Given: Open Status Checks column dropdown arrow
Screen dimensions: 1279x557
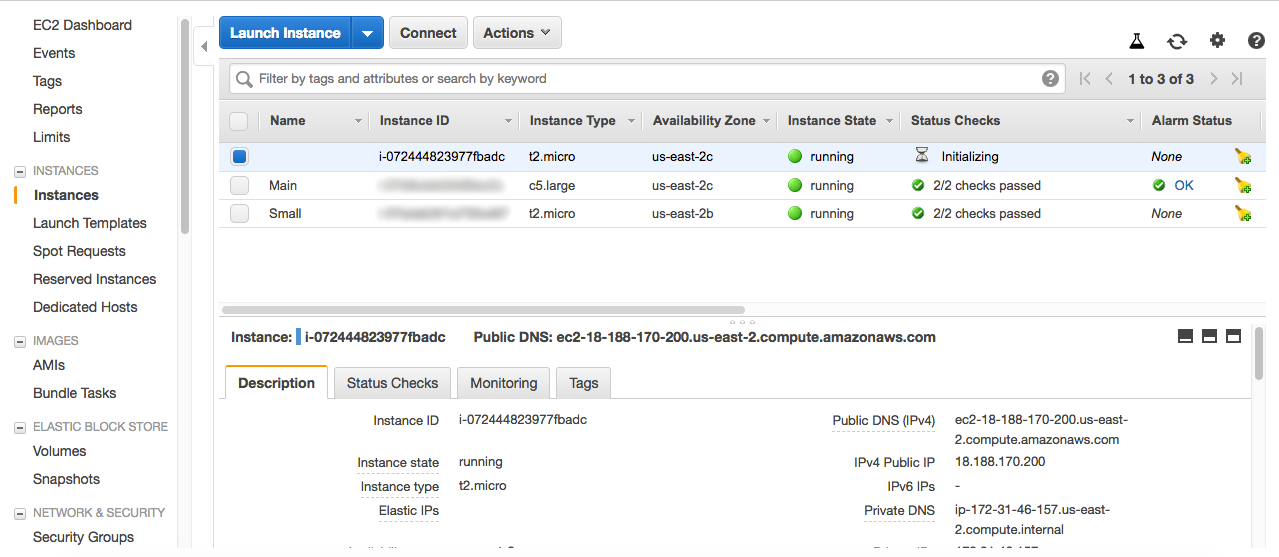Looking at the screenshot, I should pos(1131,121).
